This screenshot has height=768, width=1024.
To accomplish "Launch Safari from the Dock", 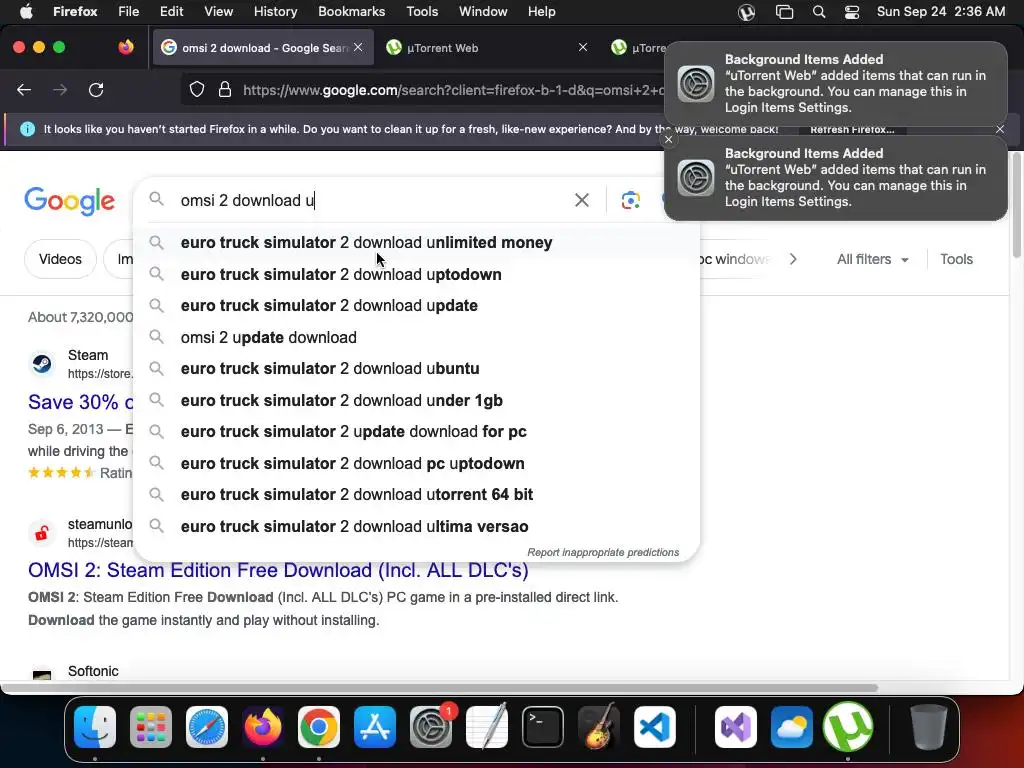I will point(207,727).
